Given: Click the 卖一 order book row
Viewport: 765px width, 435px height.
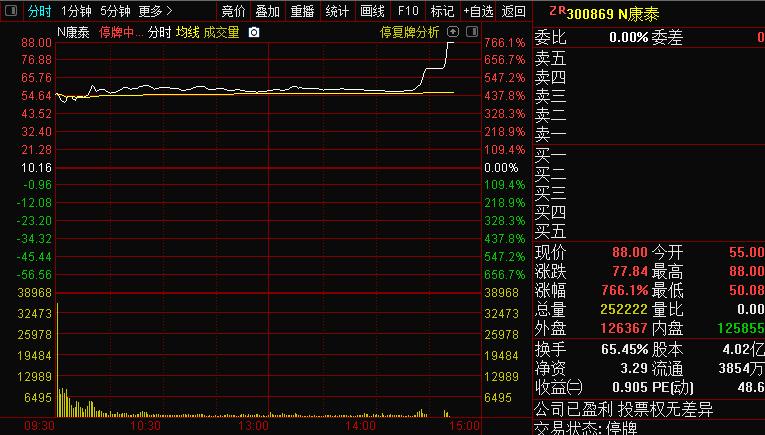Looking at the screenshot, I should click(x=649, y=134).
